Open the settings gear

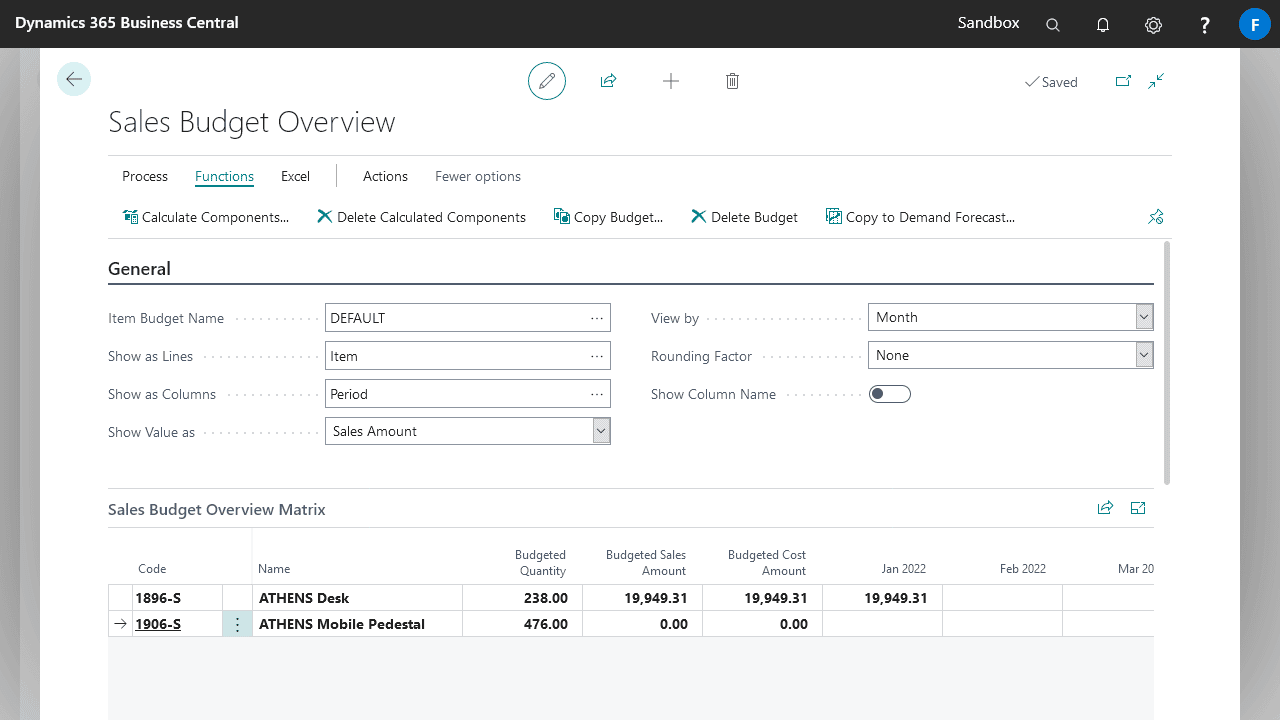pyautogui.click(x=1153, y=25)
